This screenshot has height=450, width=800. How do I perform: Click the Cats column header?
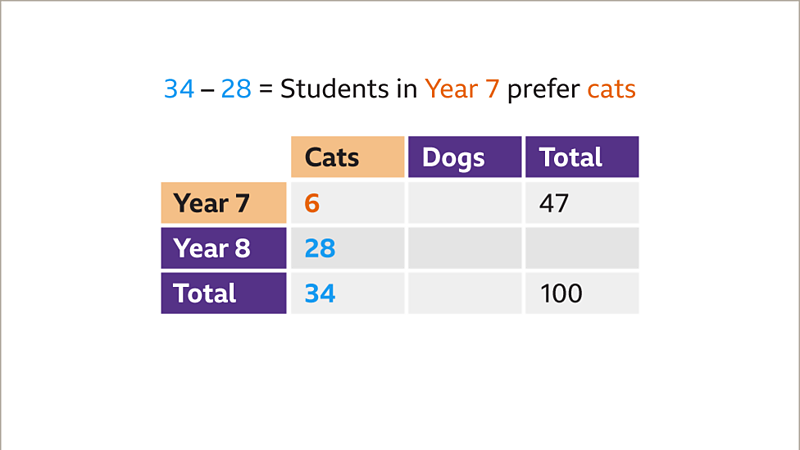point(347,157)
